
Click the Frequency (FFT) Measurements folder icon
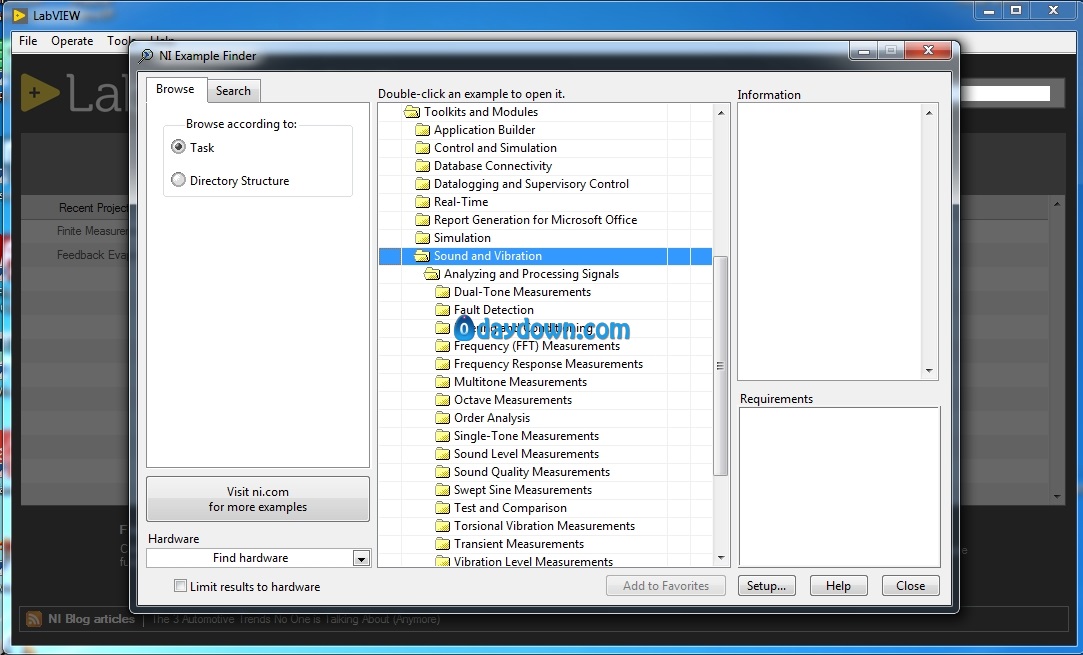click(442, 345)
